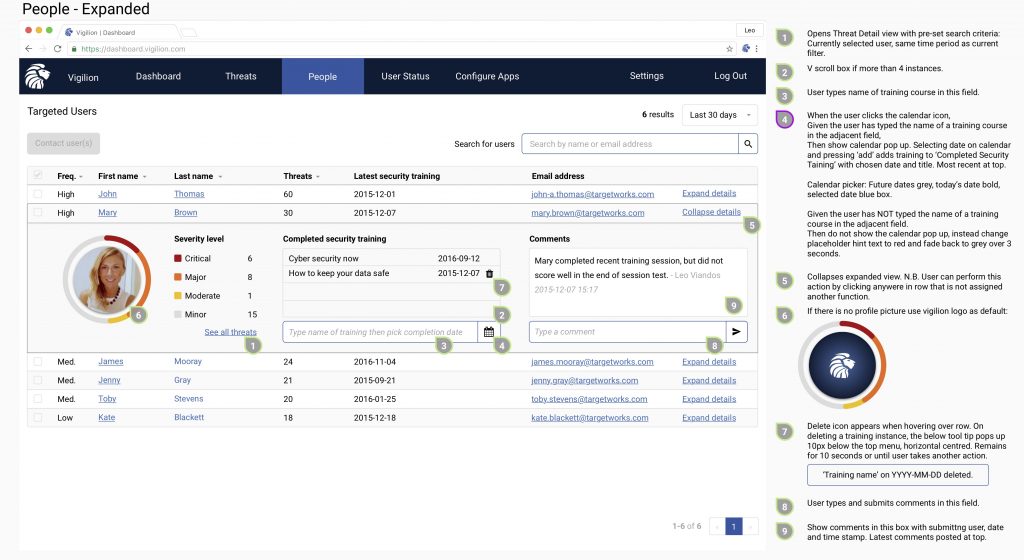Collapse details for Mary Brown

click(711, 212)
